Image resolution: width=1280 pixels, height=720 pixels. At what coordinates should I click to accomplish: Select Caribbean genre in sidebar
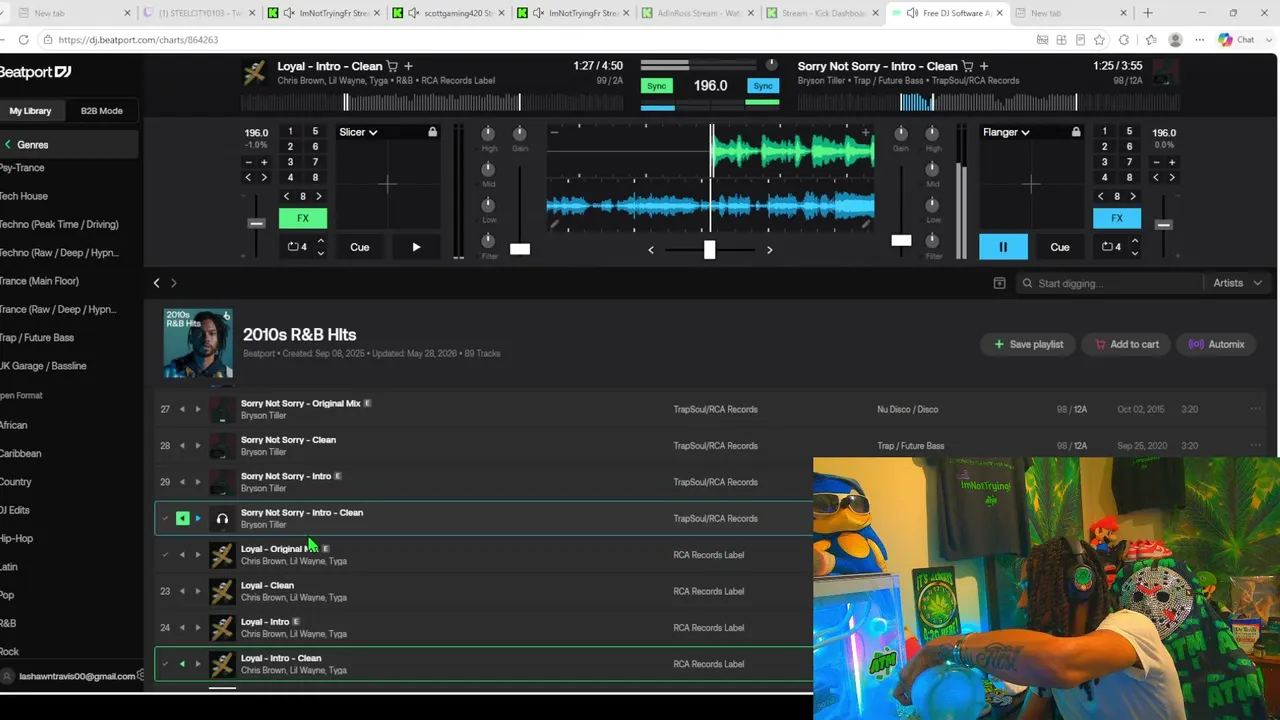21,453
